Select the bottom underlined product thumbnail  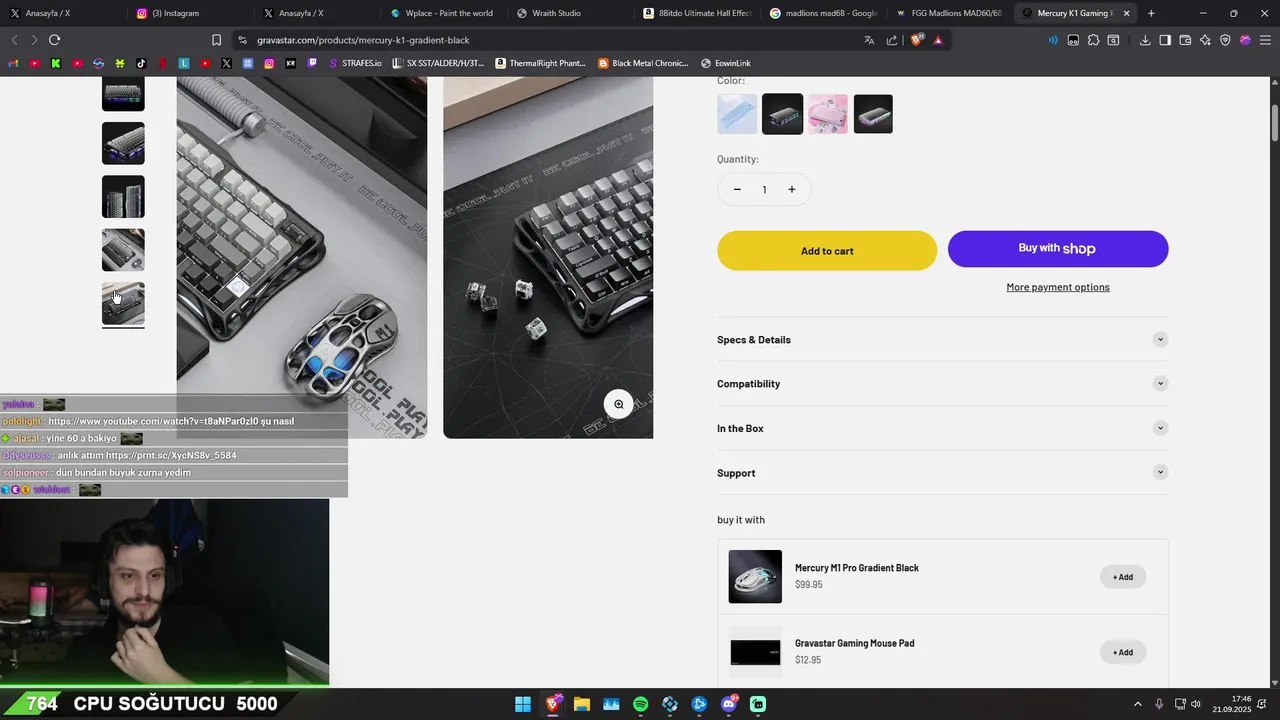[123, 303]
